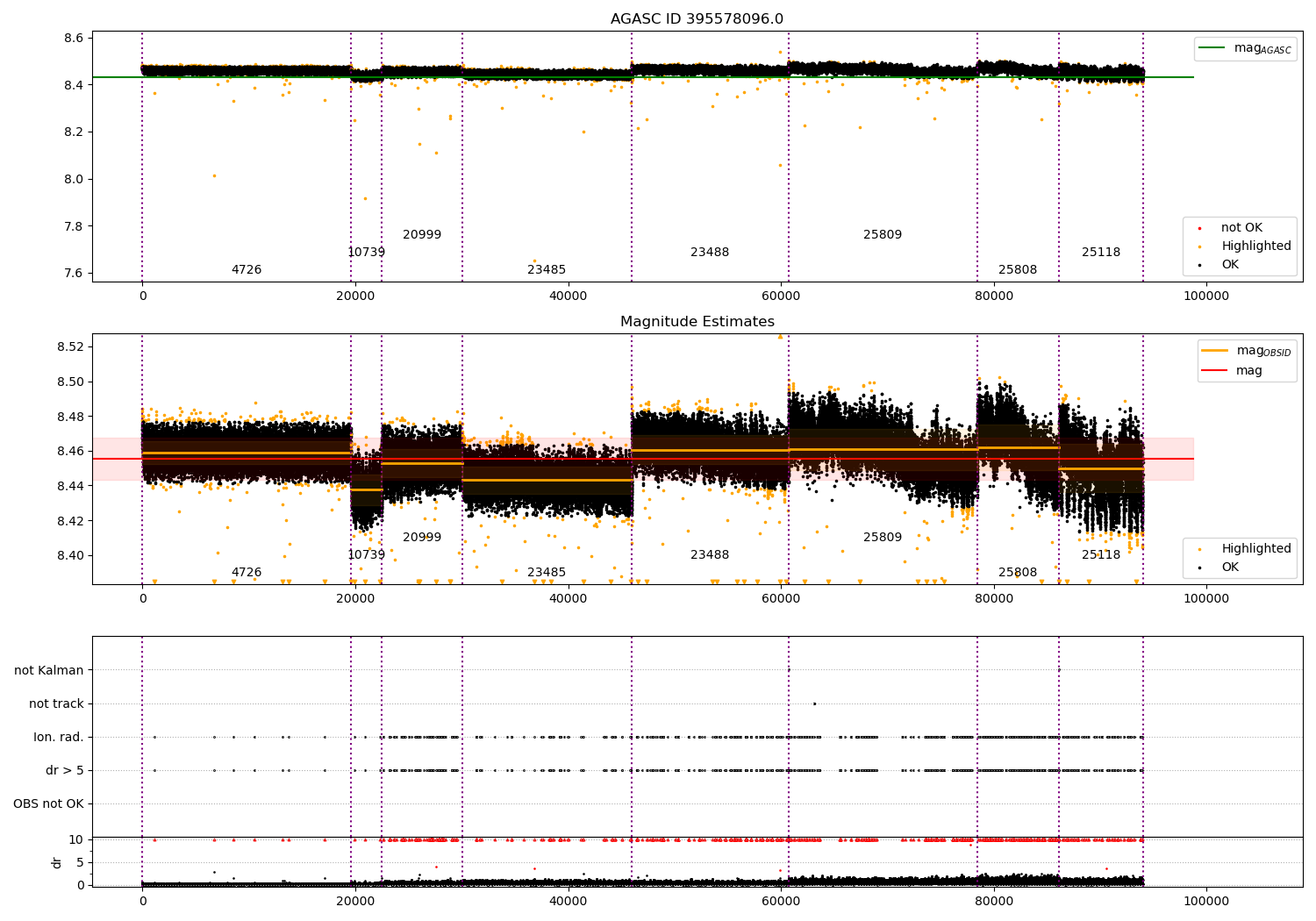Click the 100000 x-tick under the bottom panel

click(1206, 902)
